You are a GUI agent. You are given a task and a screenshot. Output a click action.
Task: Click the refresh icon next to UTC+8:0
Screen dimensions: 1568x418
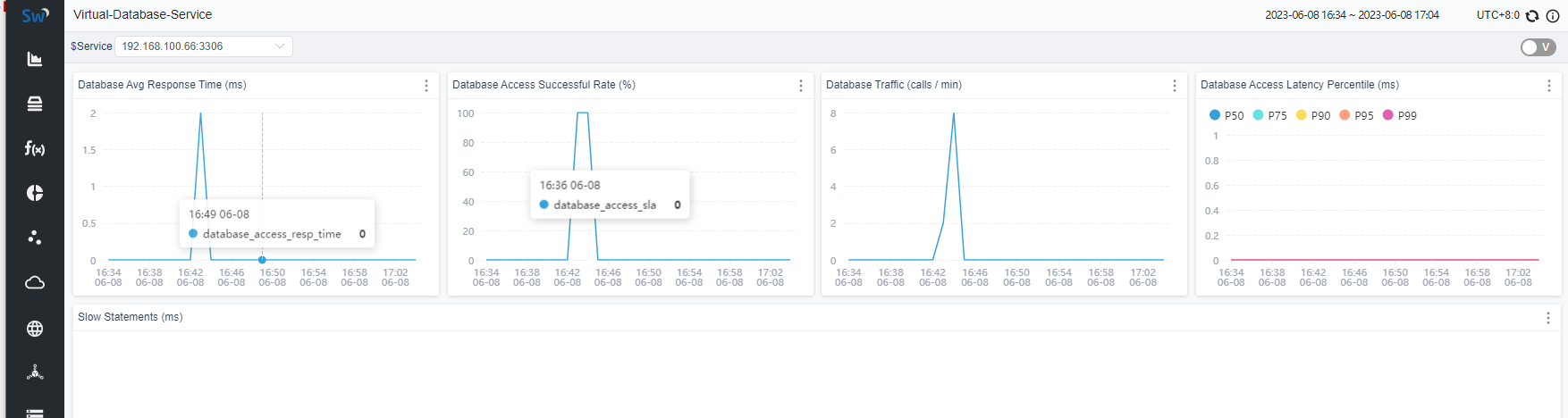pyautogui.click(x=1532, y=15)
